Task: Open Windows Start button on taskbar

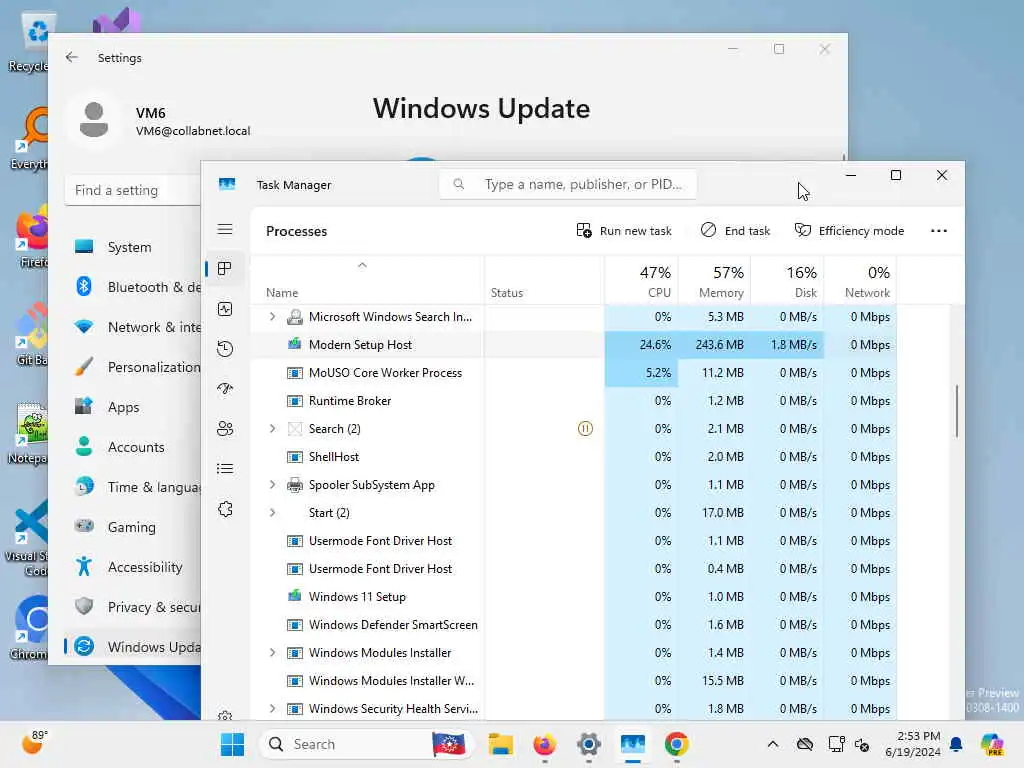Action: pos(232,744)
